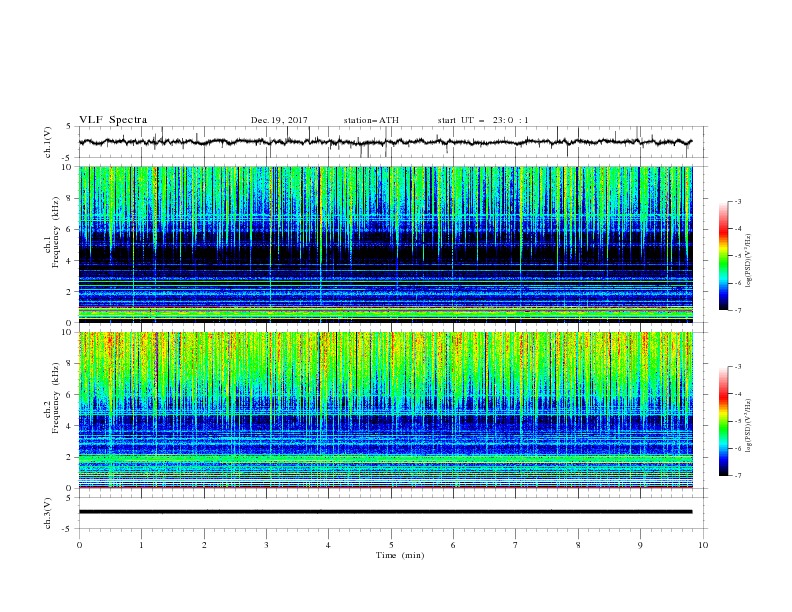Click the "2" kHz tick of ch.2 spectrogram
Image resolution: width=792 pixels, height=612 pixels.
click(69, 457)
